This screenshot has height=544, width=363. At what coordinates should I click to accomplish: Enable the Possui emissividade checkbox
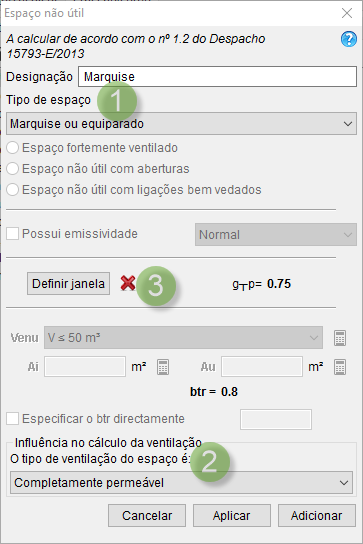click(12, 234)
